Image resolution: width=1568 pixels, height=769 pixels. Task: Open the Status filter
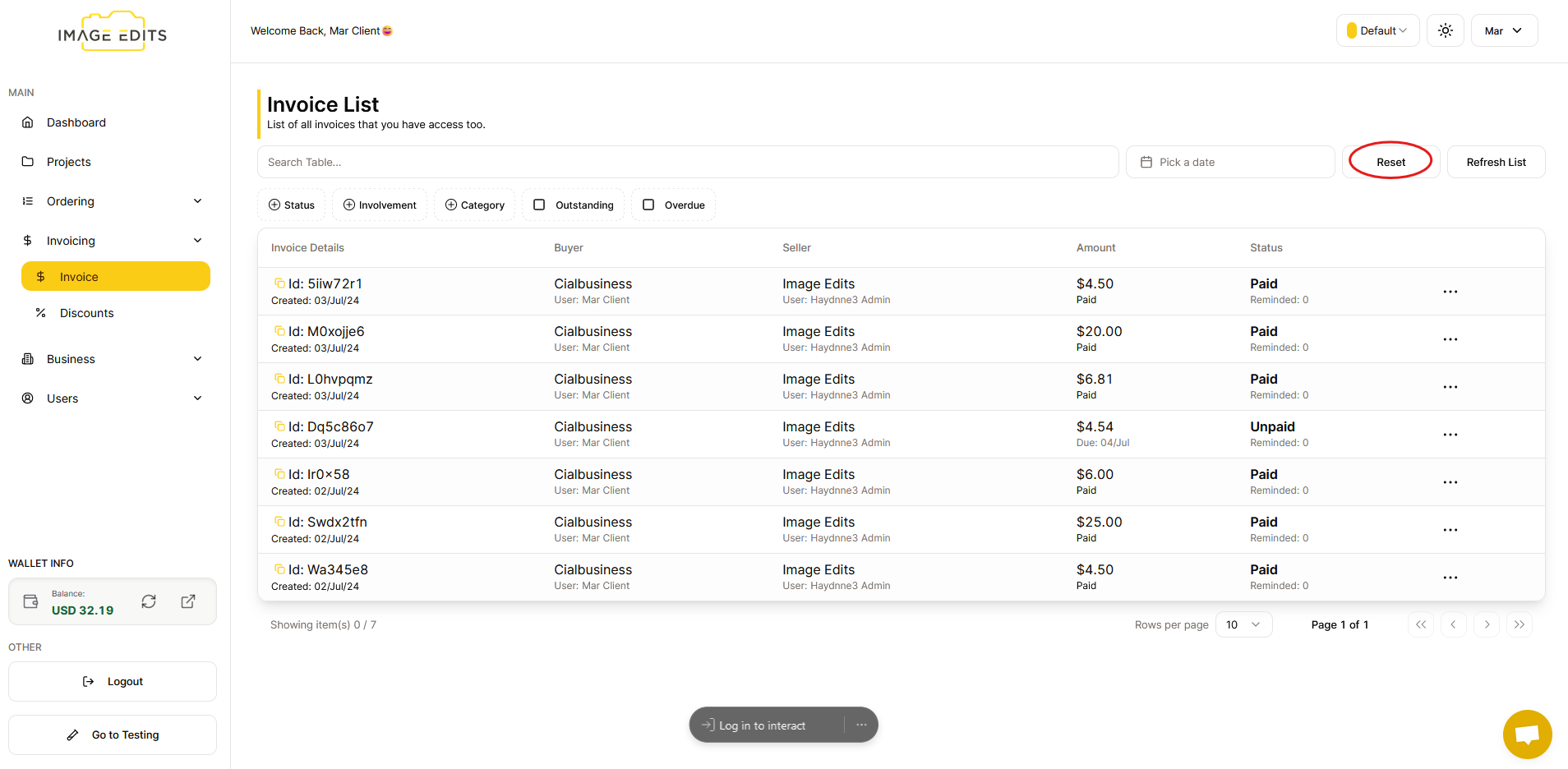[x=292, y=205]
